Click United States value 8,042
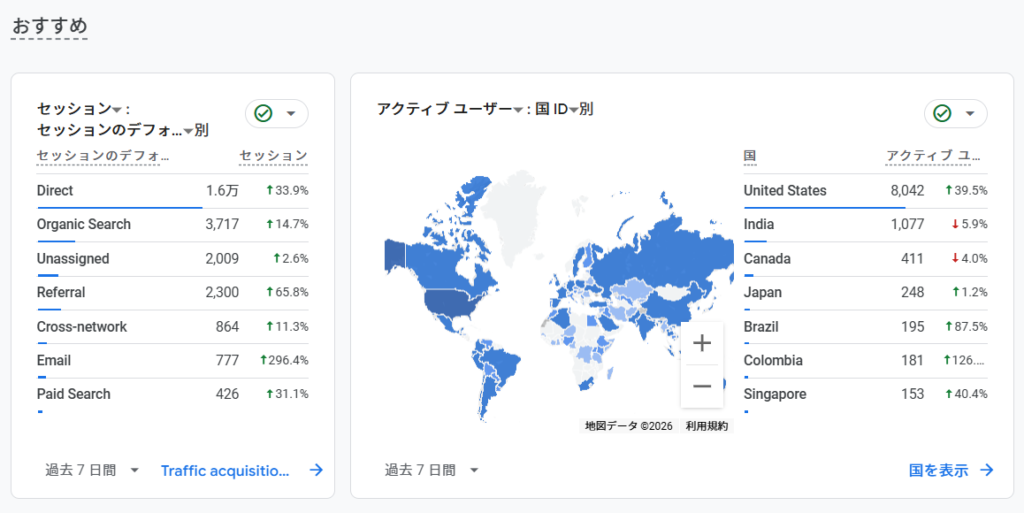Screen dimensions: 1024x513 (x=907, y=191)
